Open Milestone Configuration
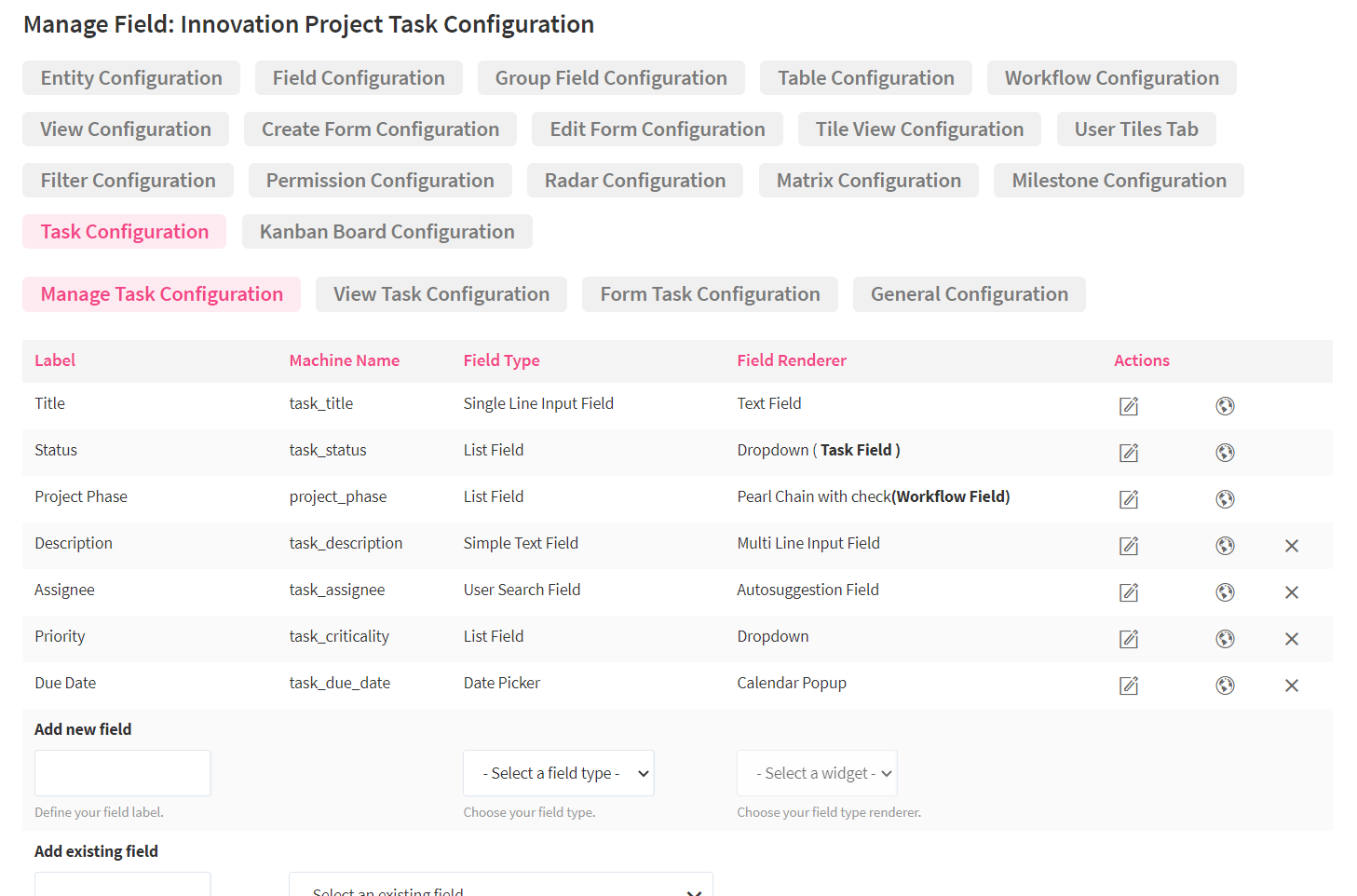The image size is (1357, 896). (x=1118, y=180)
